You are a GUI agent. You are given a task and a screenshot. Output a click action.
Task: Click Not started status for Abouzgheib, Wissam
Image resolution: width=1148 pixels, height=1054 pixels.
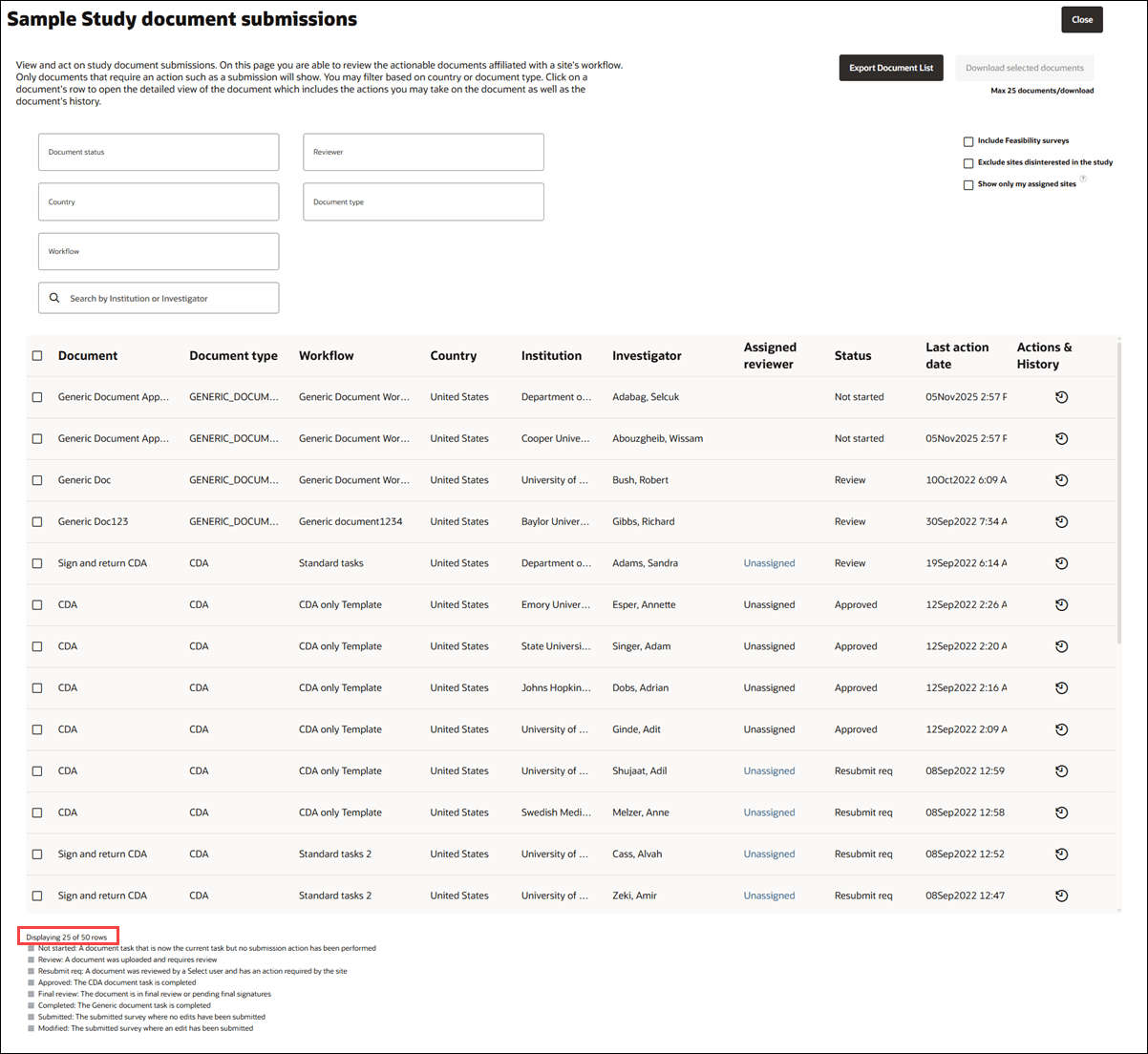pos(859,439)
